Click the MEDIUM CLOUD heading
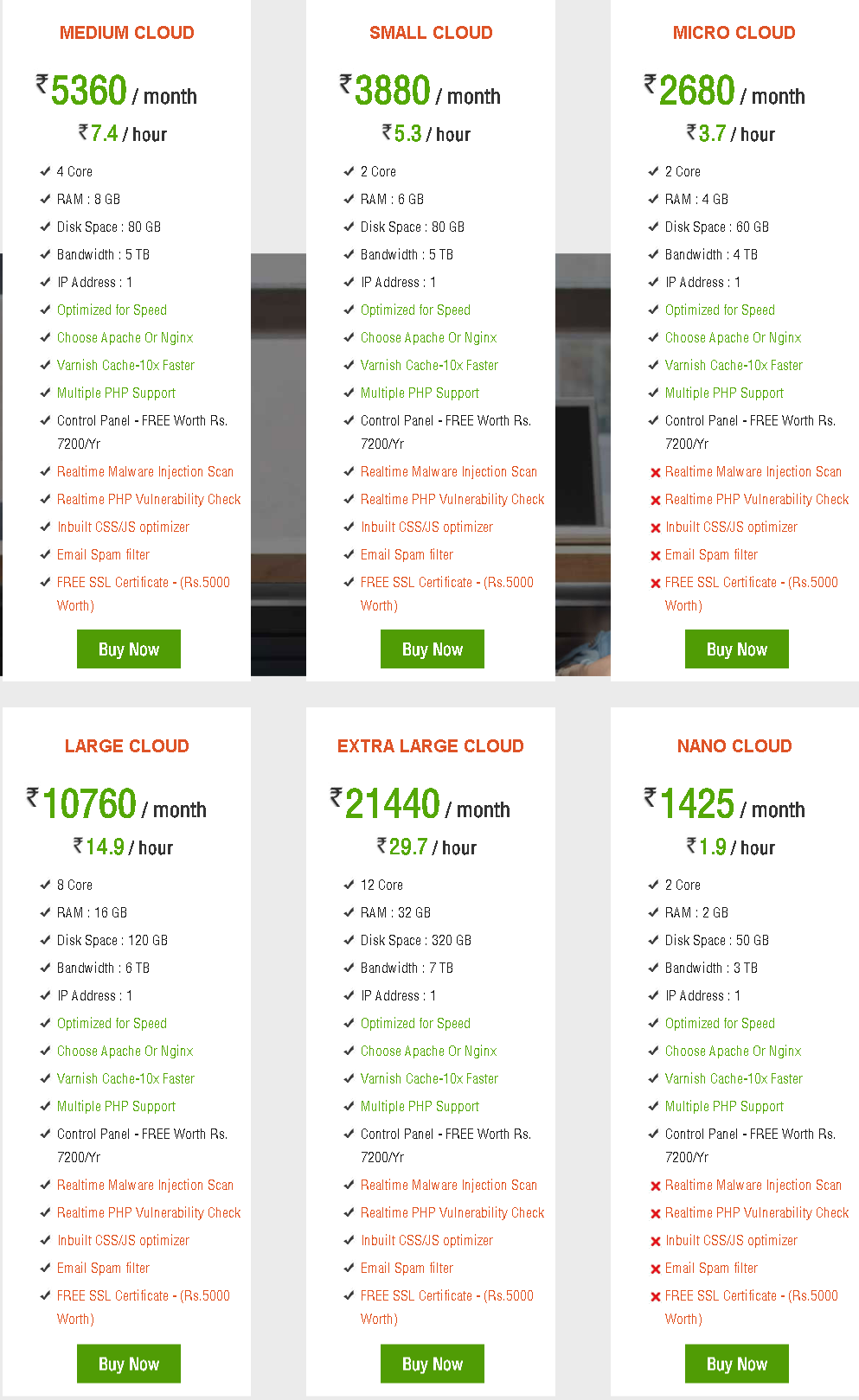 (x=127, y=33)
